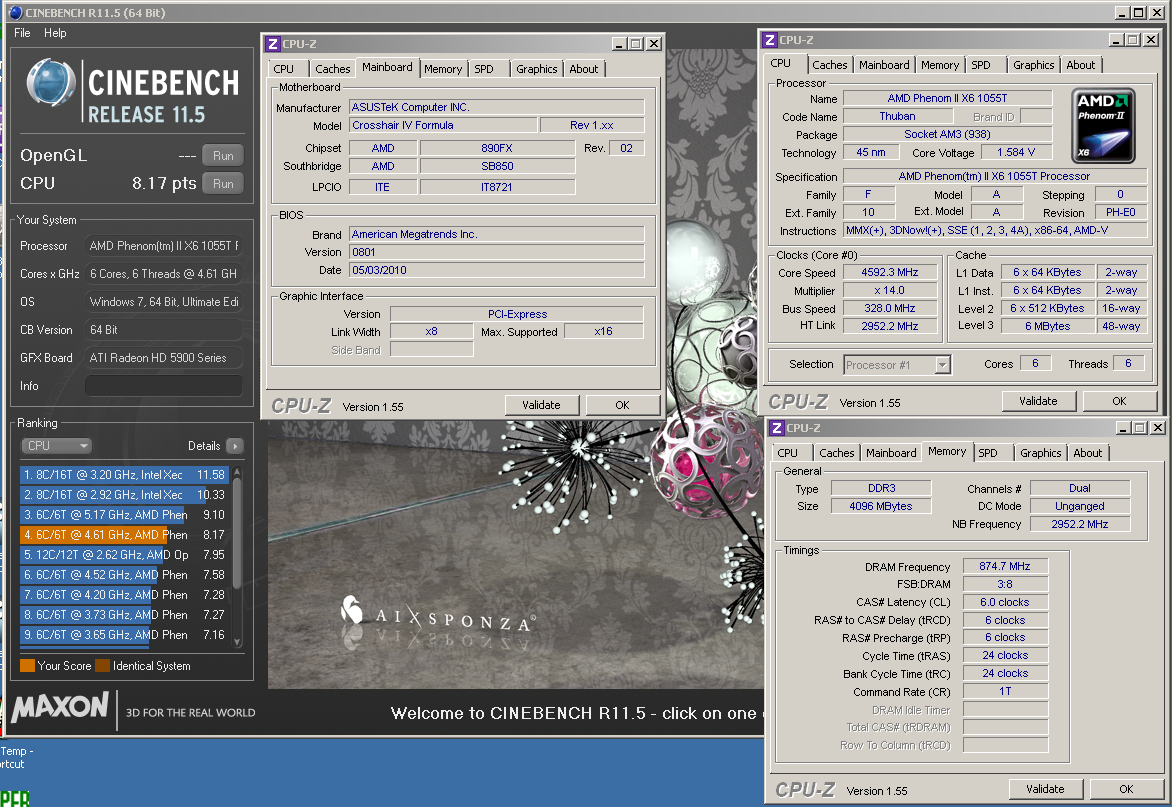Screen dimensions: 1172x807
Task: Select highlighted ranking entry 6C/6T @ 4.61 GHz
Action: coord(124,535)
